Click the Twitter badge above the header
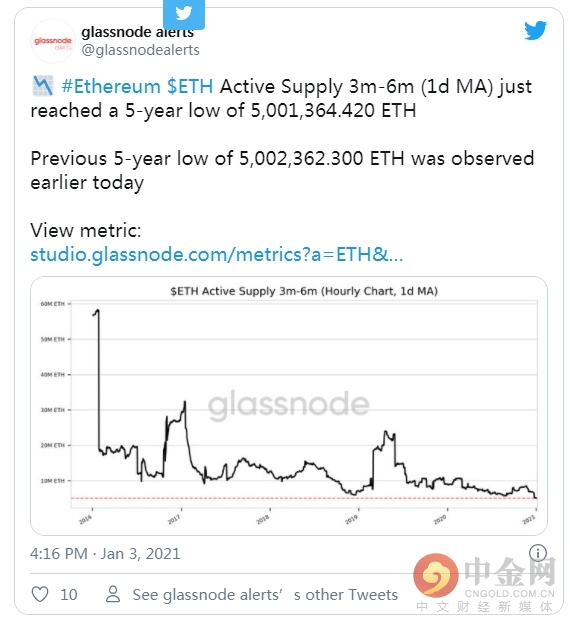Viewport: 570px width, 625px height. [184, 14]
